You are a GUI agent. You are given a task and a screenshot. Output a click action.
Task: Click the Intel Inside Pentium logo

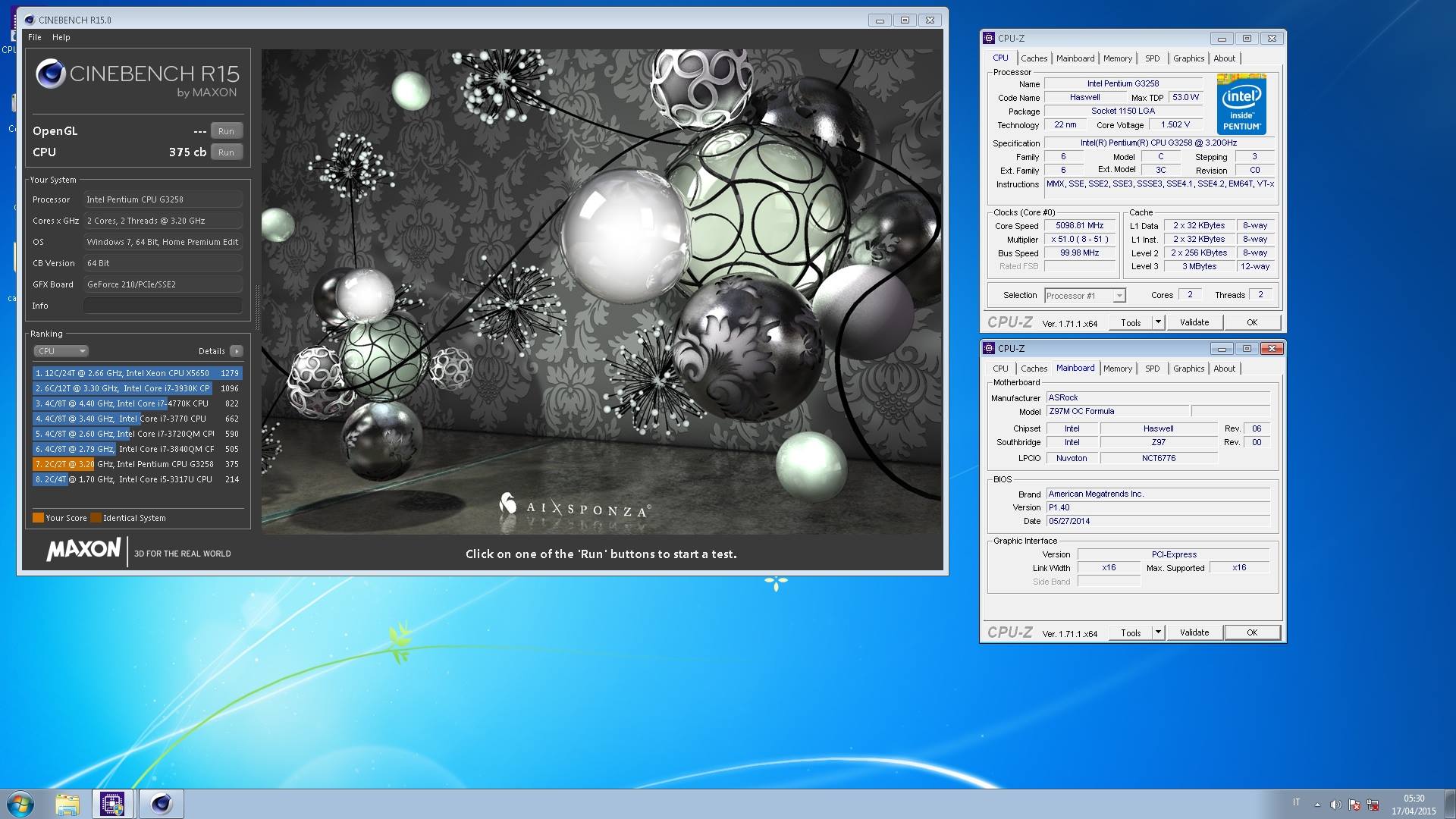point(1241,104)
